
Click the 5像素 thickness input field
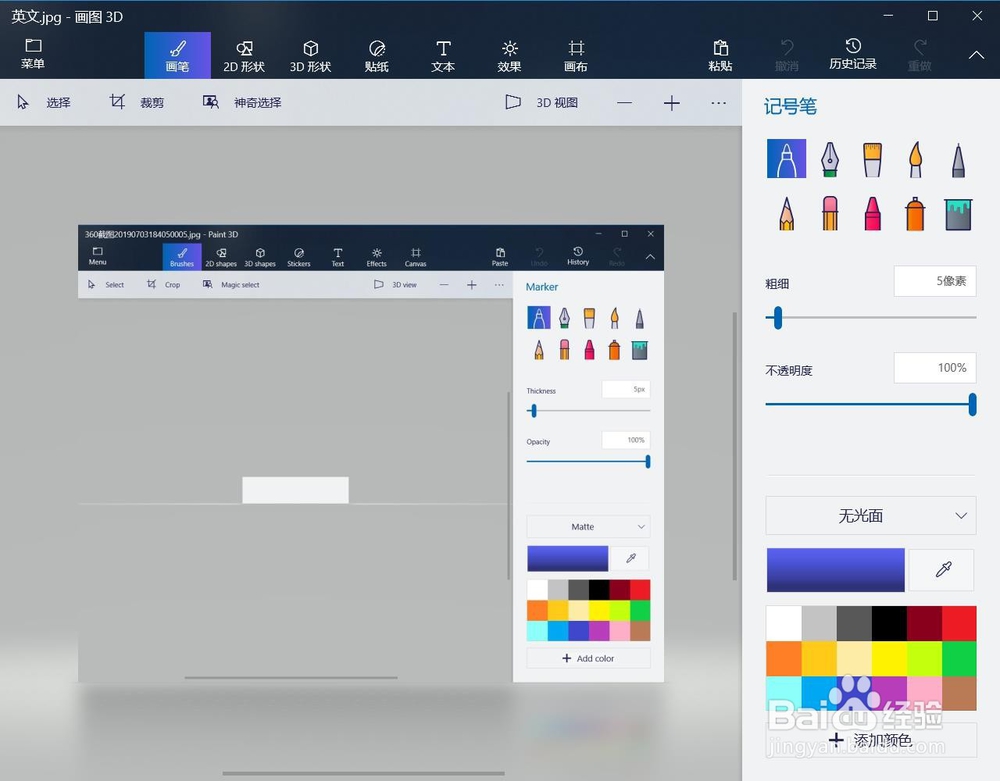(935, 281)
